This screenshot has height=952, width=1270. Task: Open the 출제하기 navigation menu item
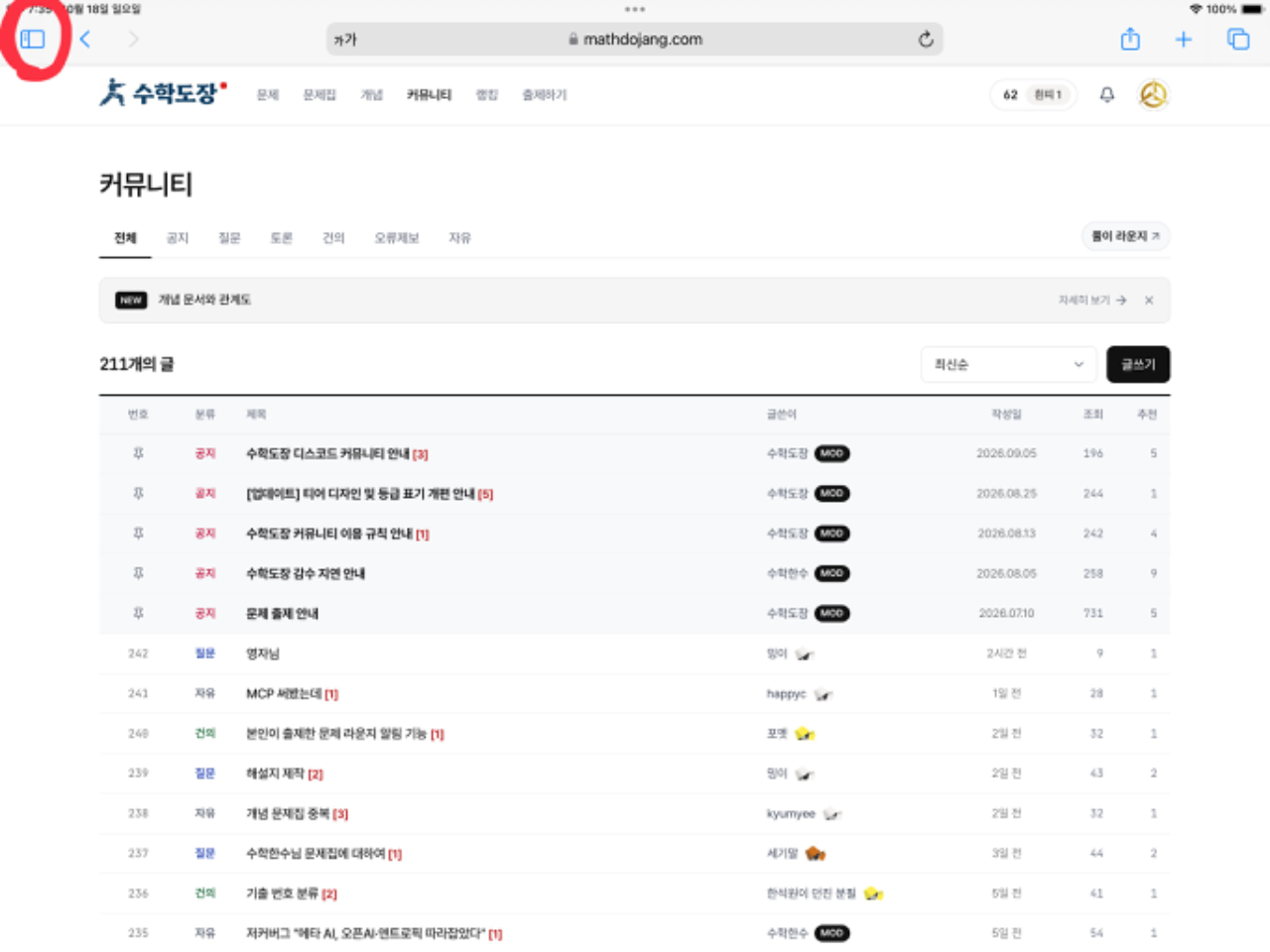pos(545,95)
